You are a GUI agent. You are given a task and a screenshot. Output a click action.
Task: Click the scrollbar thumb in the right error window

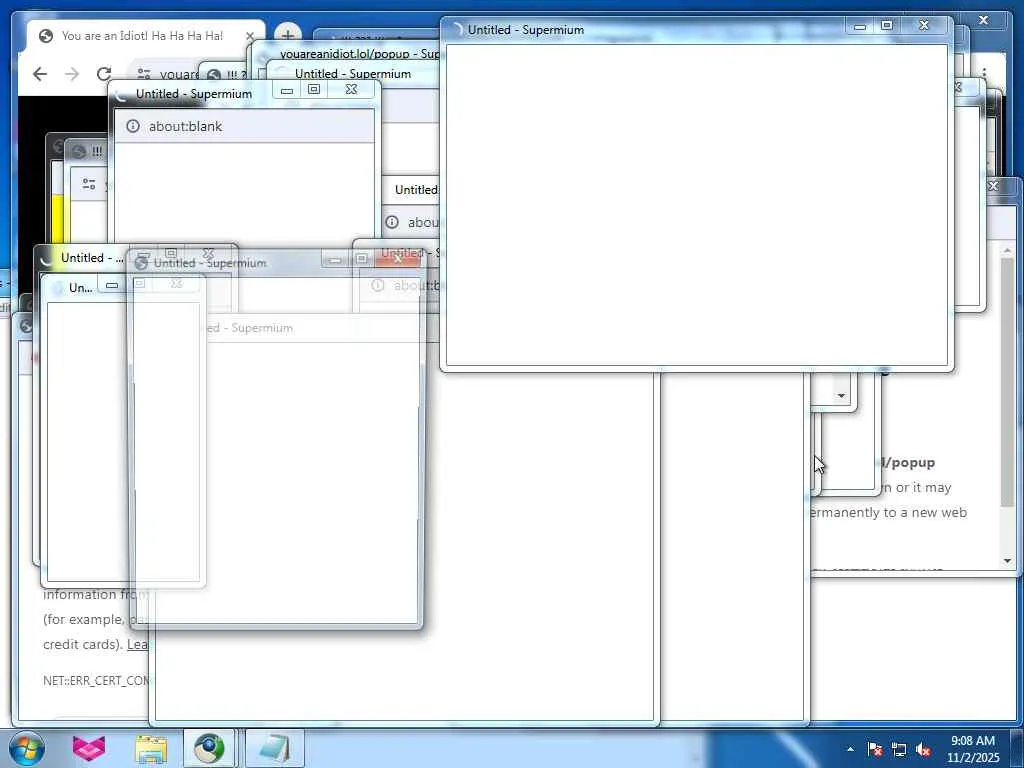[1007, 382]
